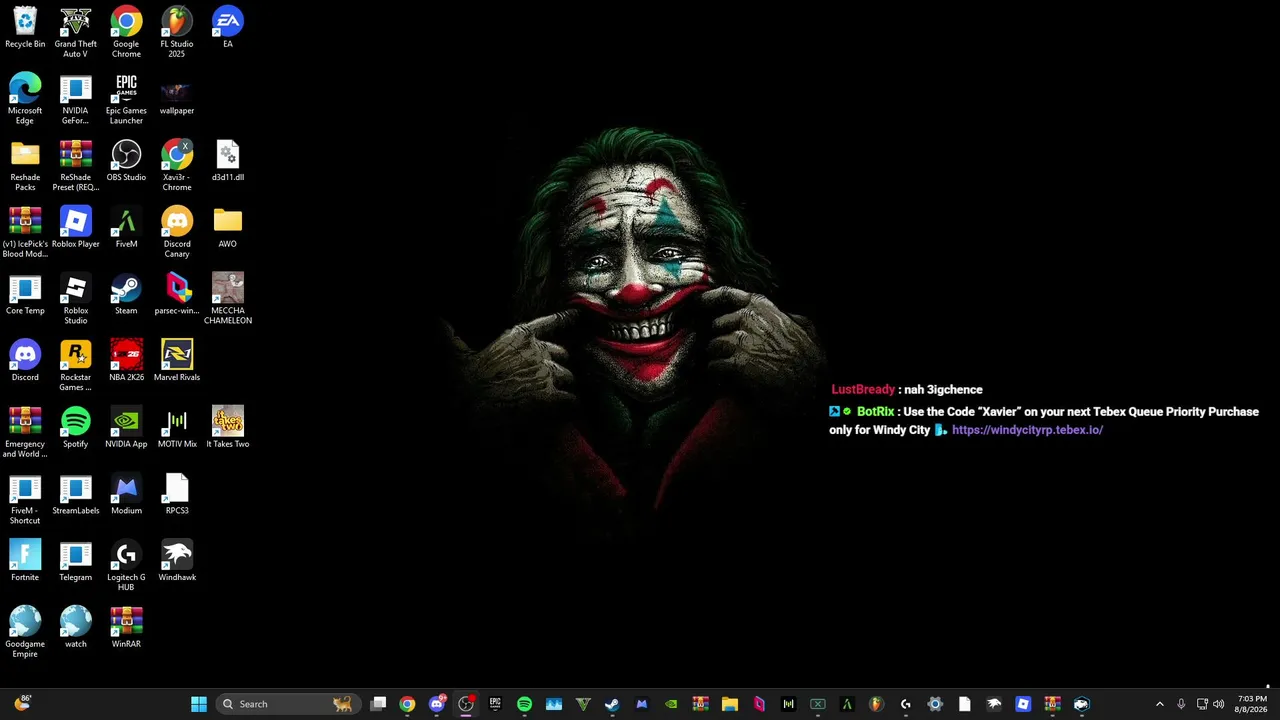This screenshot has width=1280, height=720.
Task: Open the network status tray icon
Action: point(1202,704)
